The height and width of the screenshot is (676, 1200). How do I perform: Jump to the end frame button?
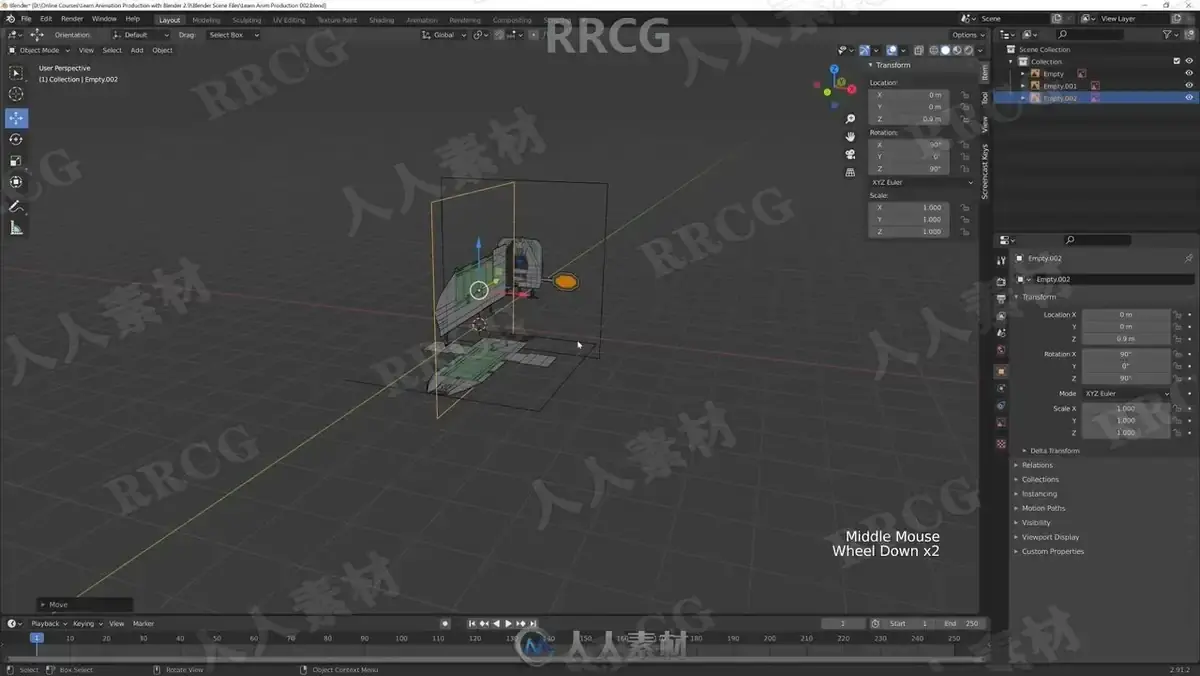[x=534, y=623]
